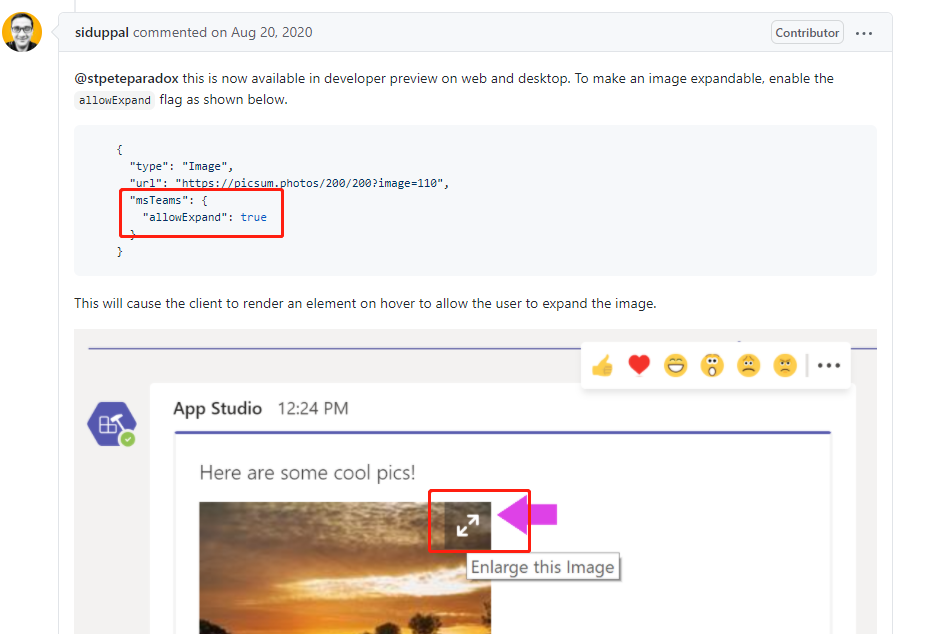Screen dimensions: 946x634
Task: Select the sad face emoji
Action: point(749,365)
